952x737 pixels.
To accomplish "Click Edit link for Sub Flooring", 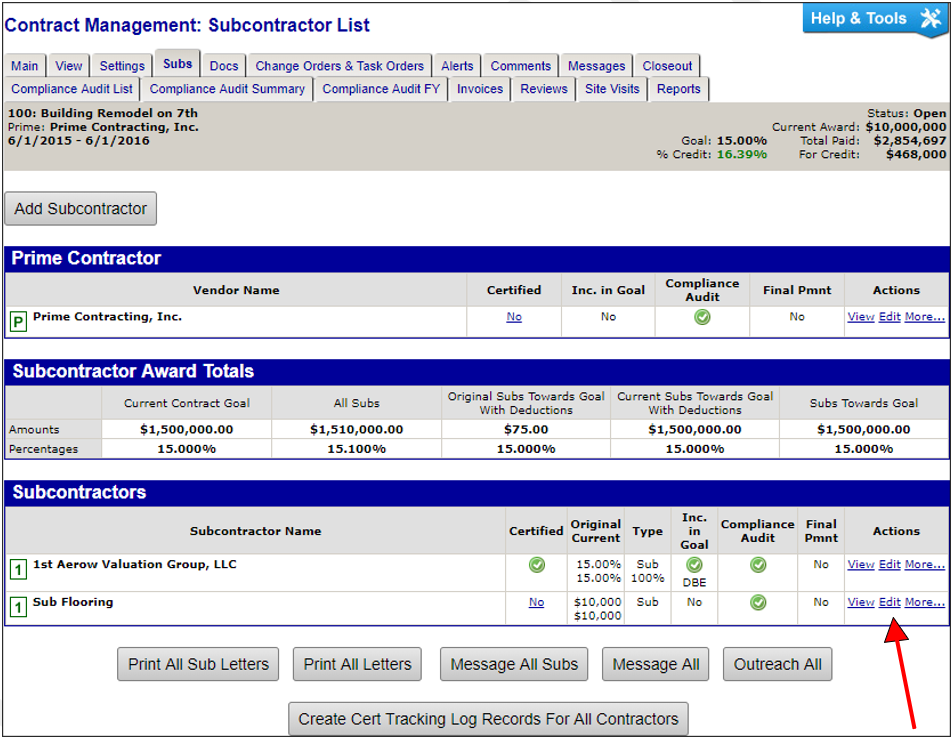I will [x=889, y=602].
